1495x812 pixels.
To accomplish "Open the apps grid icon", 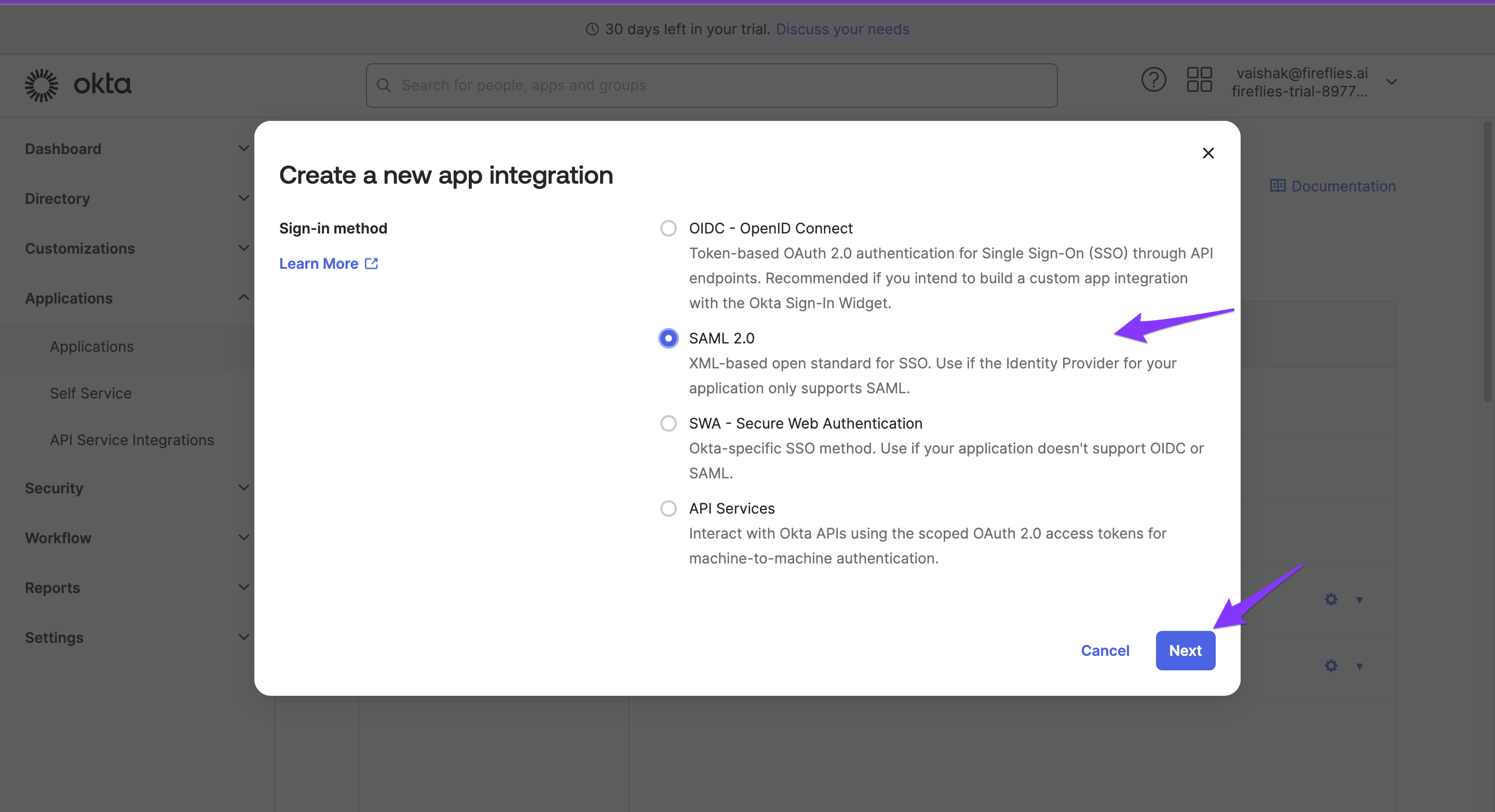I will coord(1199,79).
